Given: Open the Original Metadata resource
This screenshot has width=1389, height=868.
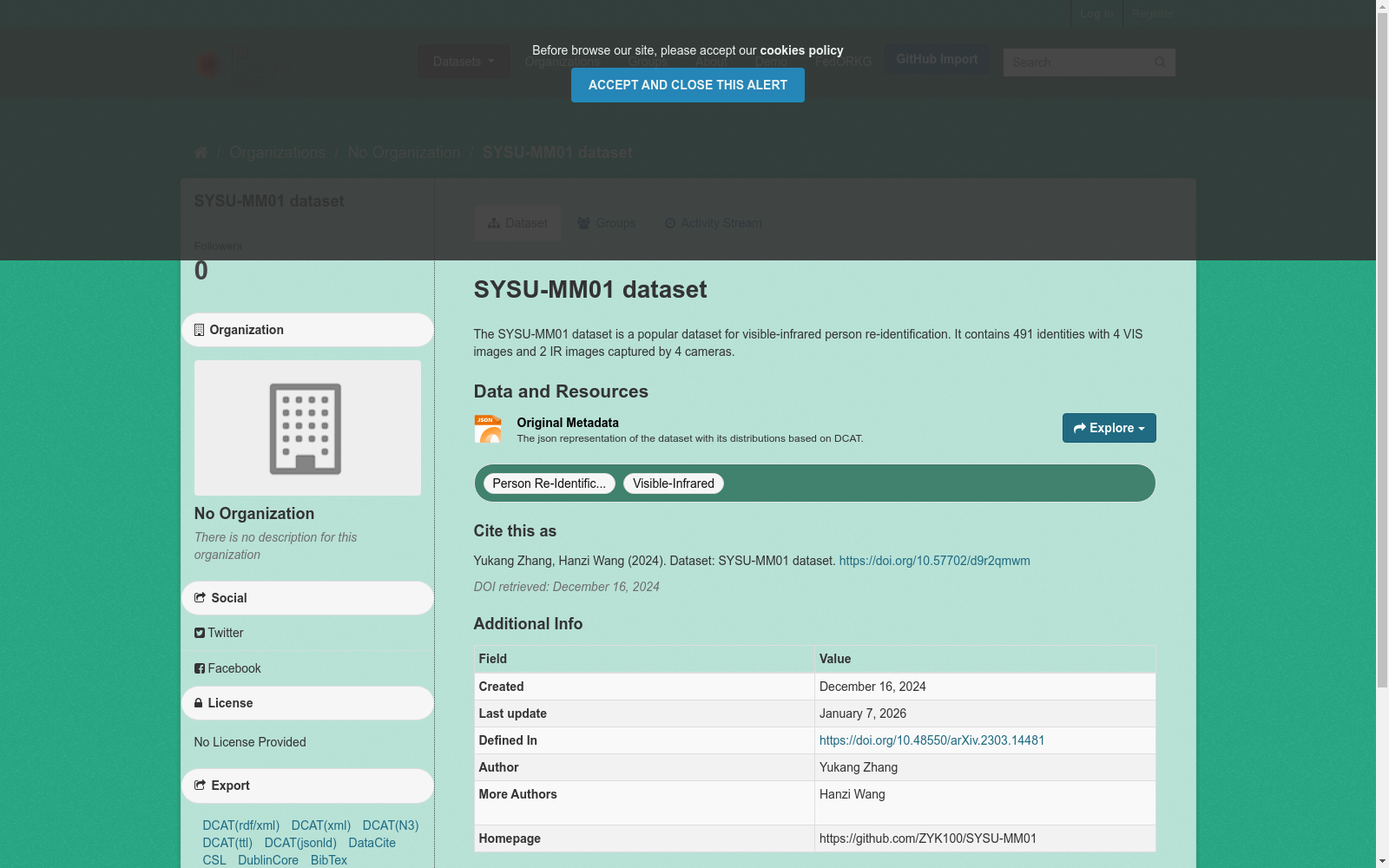Looking at the screenshot, I should (568, 423).
